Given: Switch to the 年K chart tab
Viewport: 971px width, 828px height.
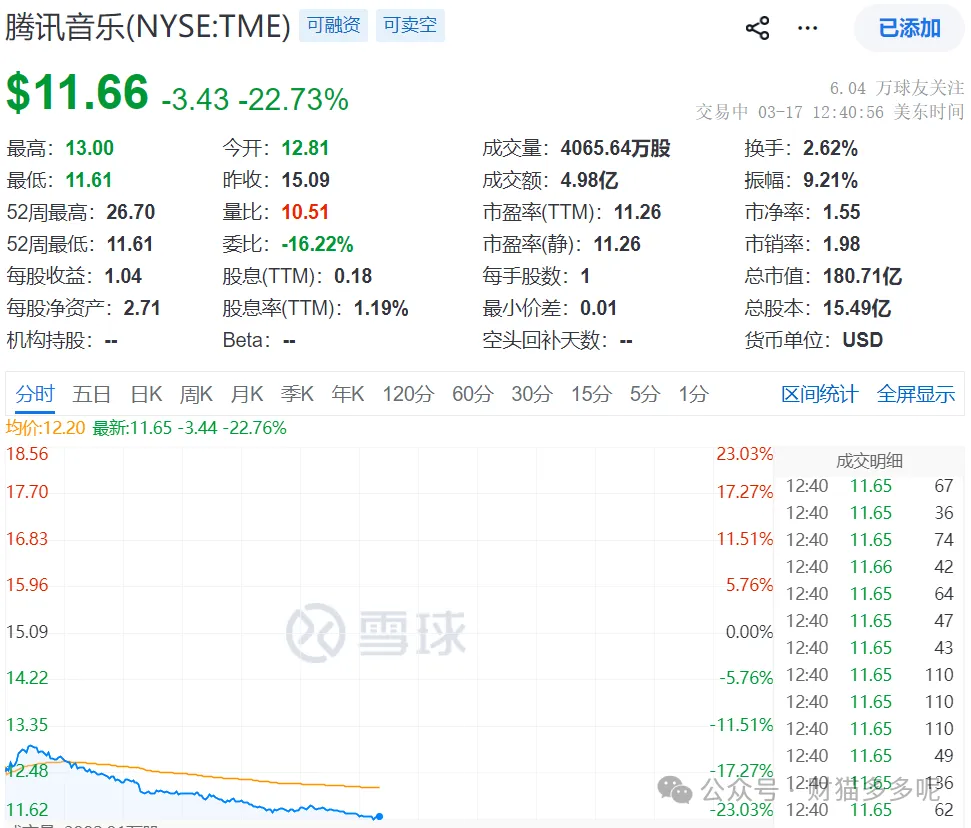Looking at the screenshot, I should 347,394.
